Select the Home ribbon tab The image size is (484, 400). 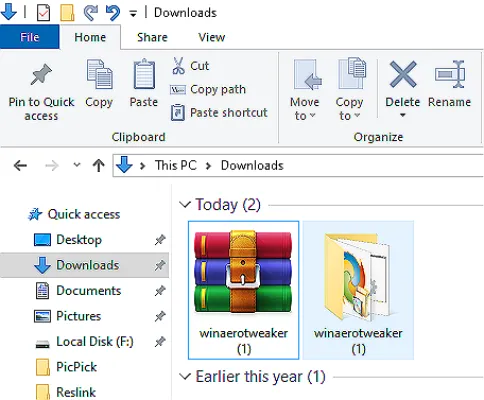click(x=90, y=37)
